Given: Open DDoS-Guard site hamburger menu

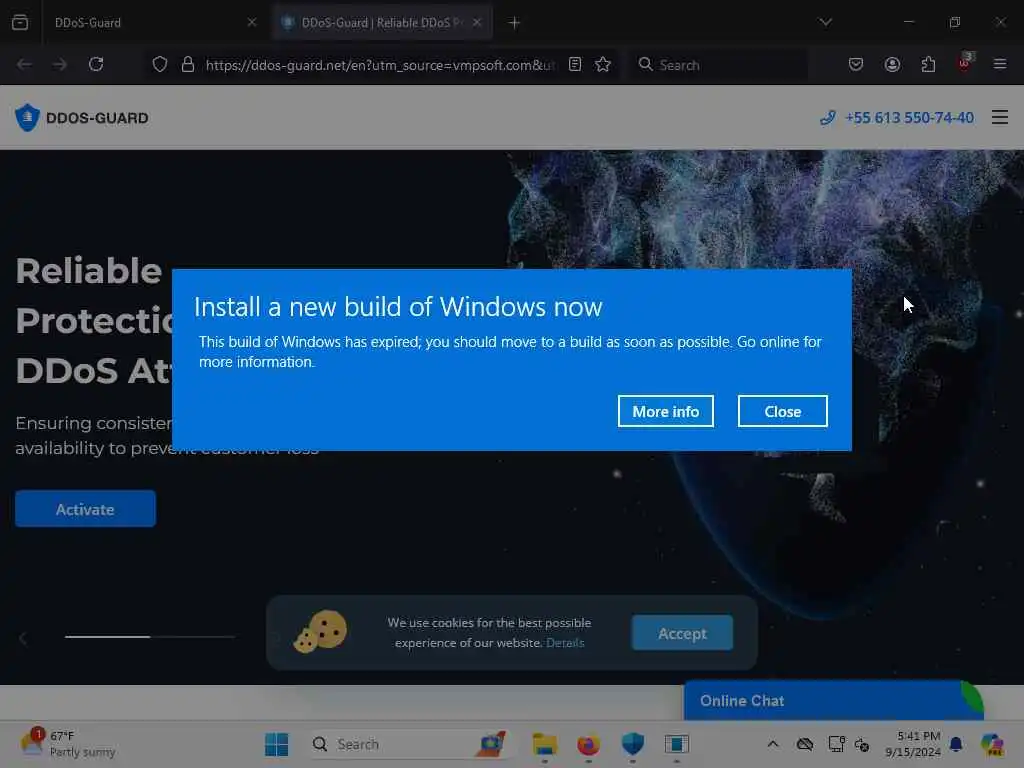Looking at the screenshot, I should 1000,118.
